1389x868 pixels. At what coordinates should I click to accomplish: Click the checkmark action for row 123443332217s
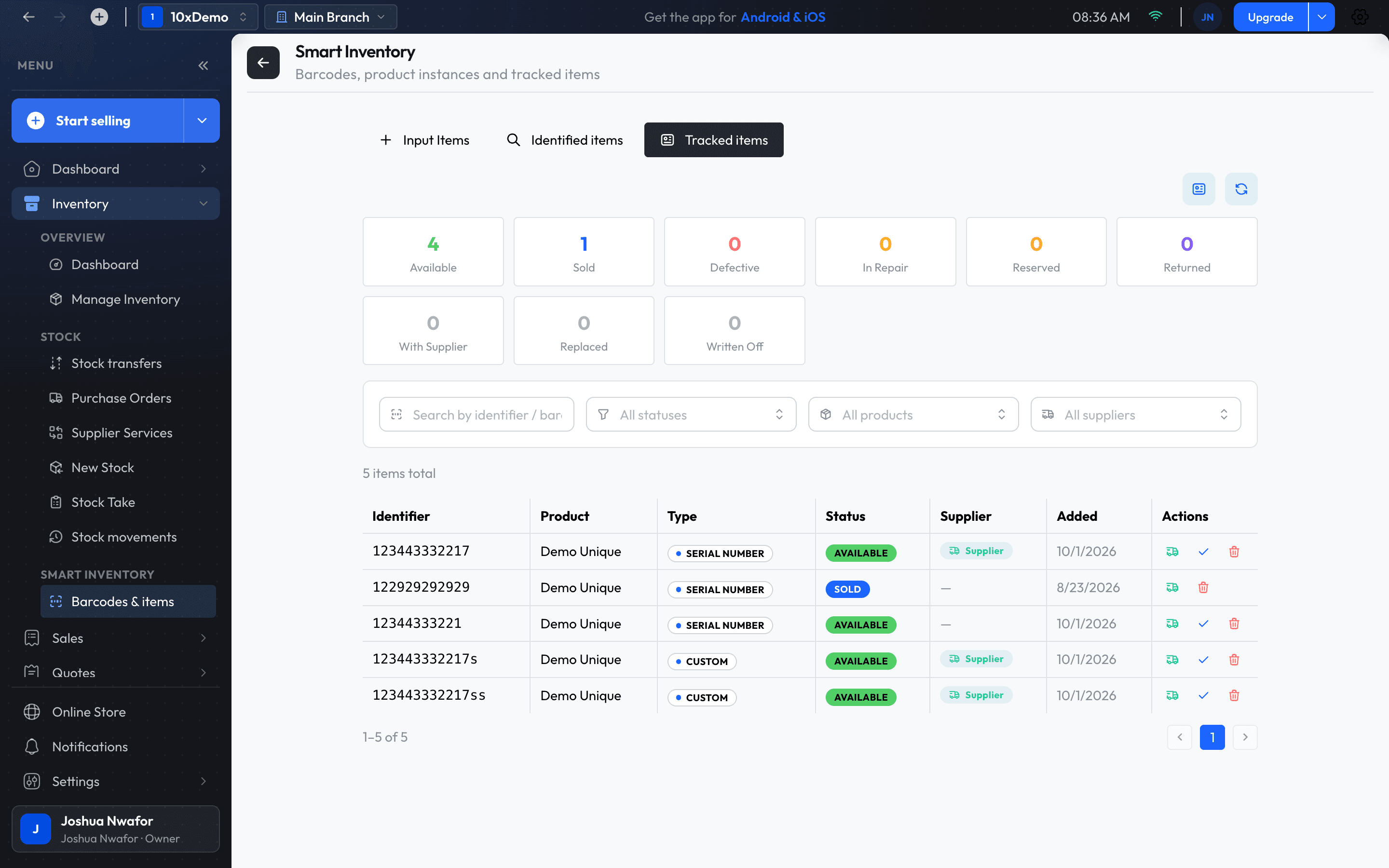[x=1203, y=660]
